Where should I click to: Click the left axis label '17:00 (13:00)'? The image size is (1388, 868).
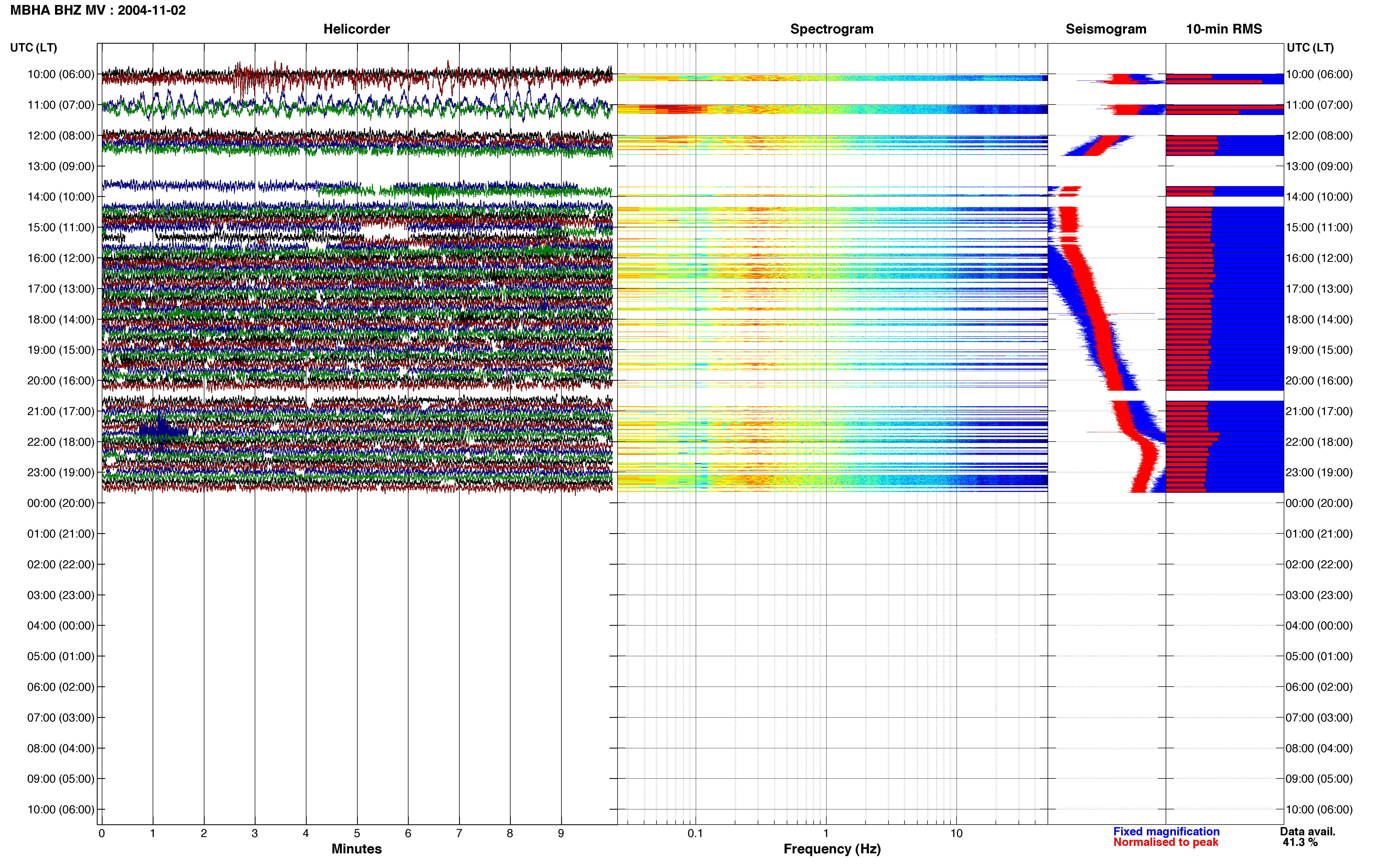click(x=61, y=289)
